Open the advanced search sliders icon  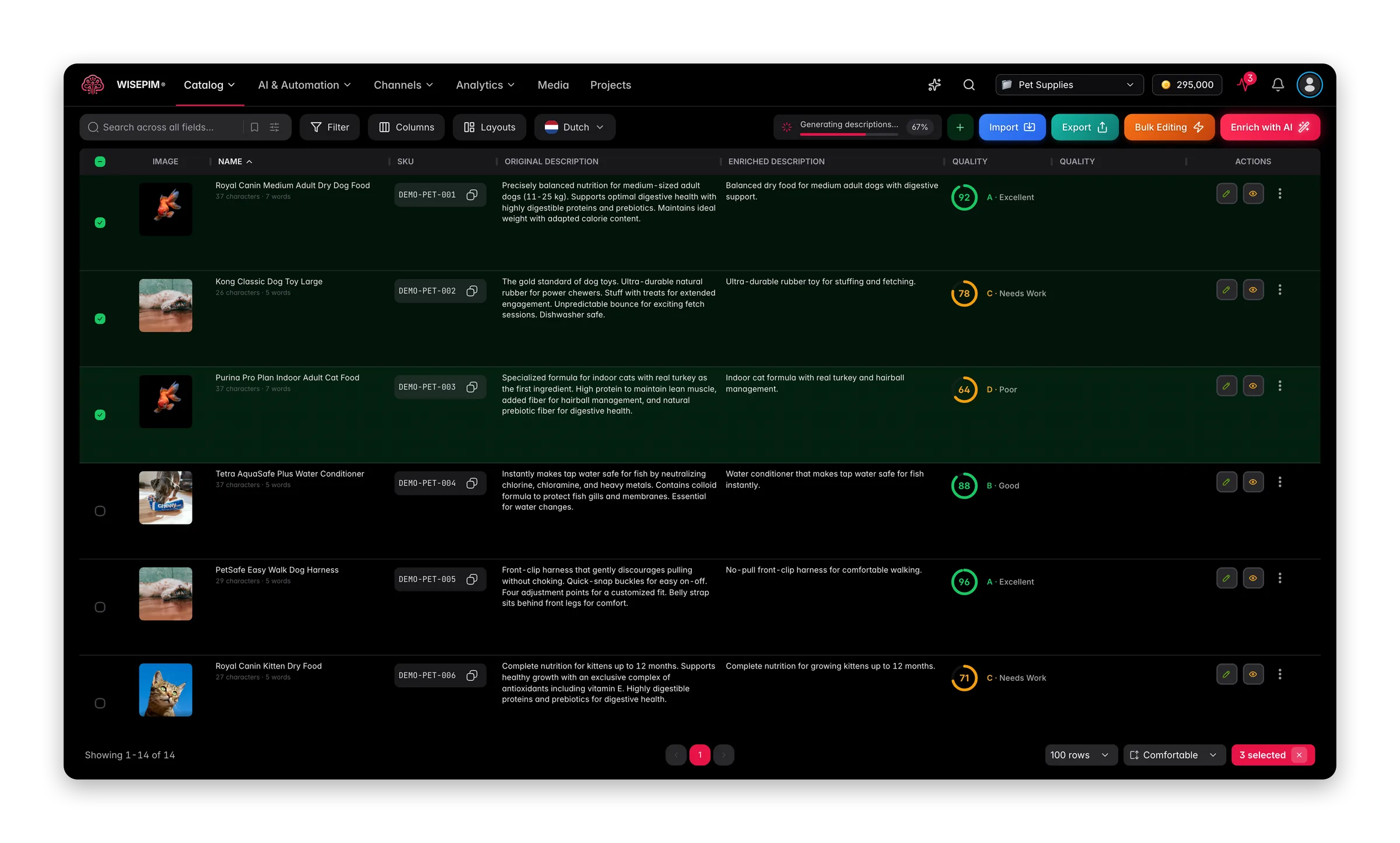click(x=275, y=127)
